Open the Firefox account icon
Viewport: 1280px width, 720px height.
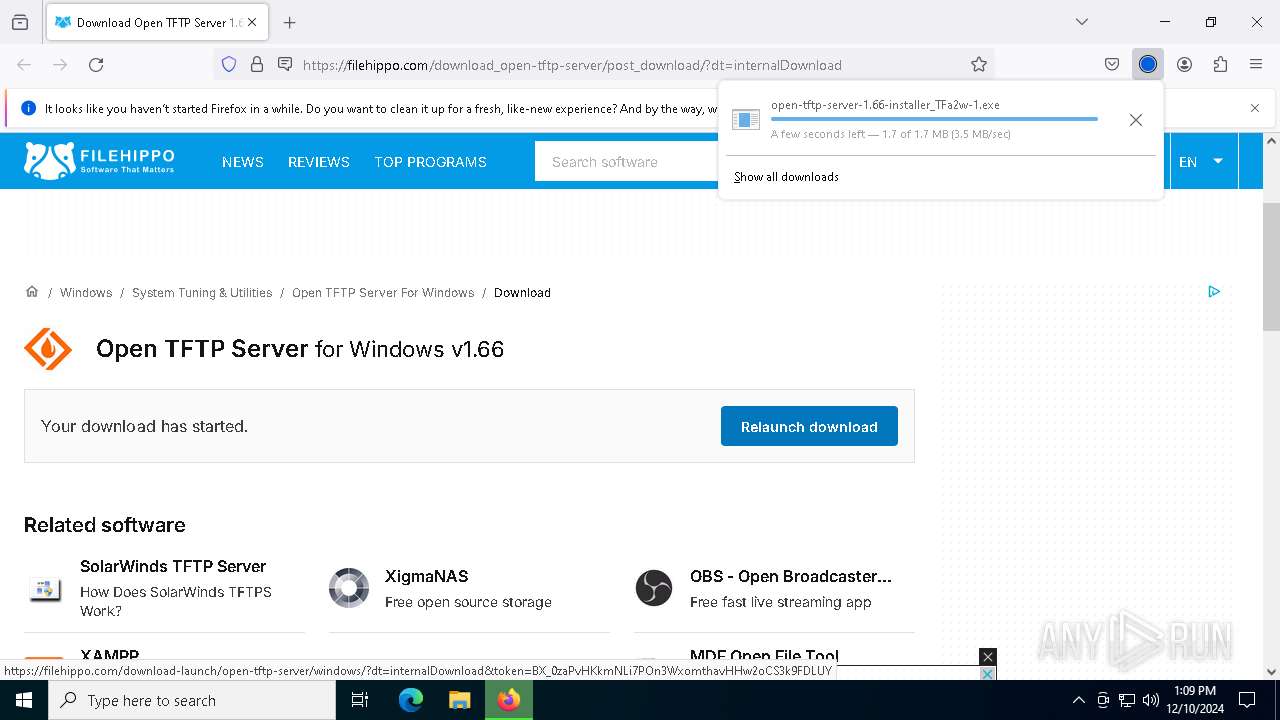1184,65
